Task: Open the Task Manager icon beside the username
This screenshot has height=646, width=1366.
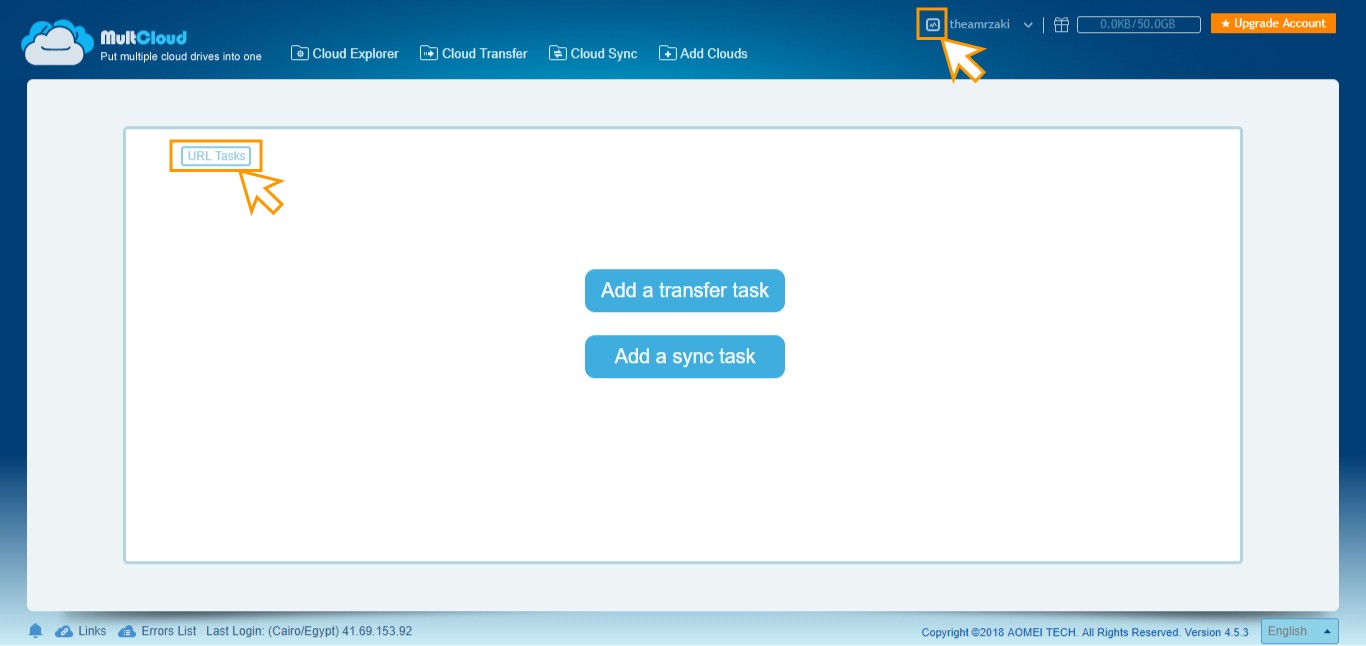Action: click(x=932, y=24)
